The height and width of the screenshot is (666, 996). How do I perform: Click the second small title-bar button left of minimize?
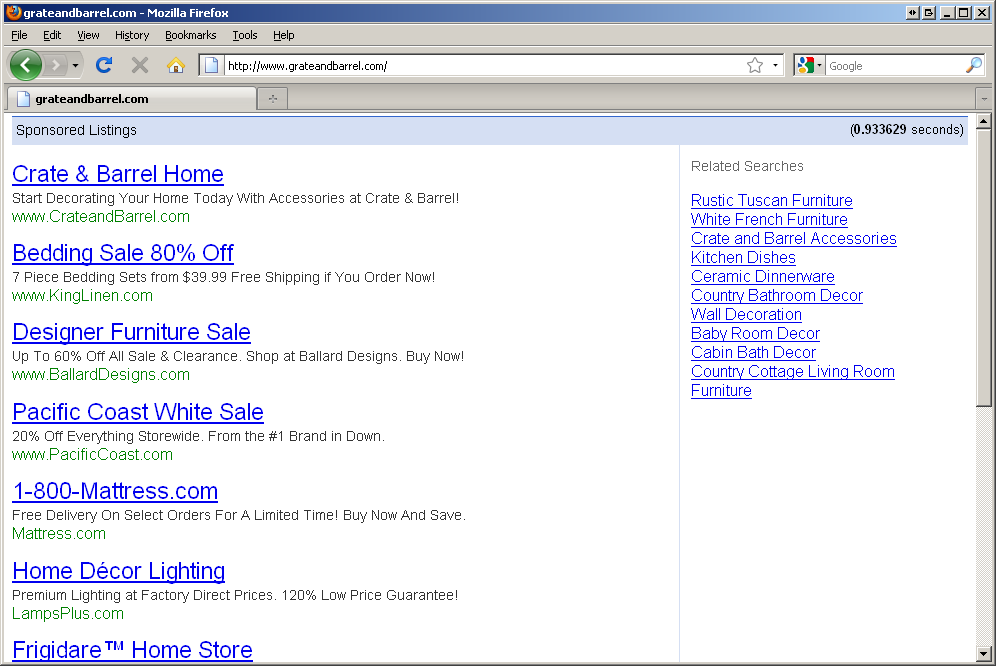pos(929,13)
